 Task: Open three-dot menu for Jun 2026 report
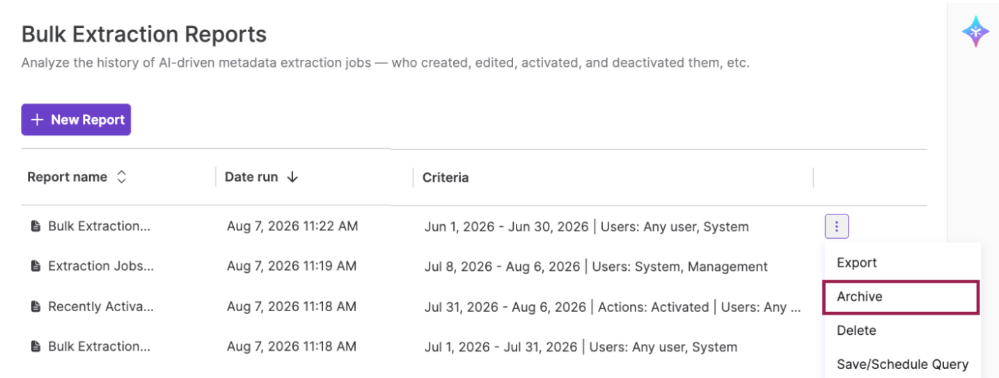coord(837,226)
